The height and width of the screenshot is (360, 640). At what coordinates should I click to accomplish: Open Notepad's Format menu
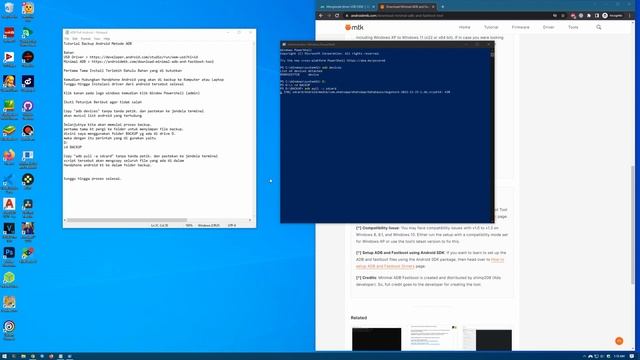click(x=85, y=39)
